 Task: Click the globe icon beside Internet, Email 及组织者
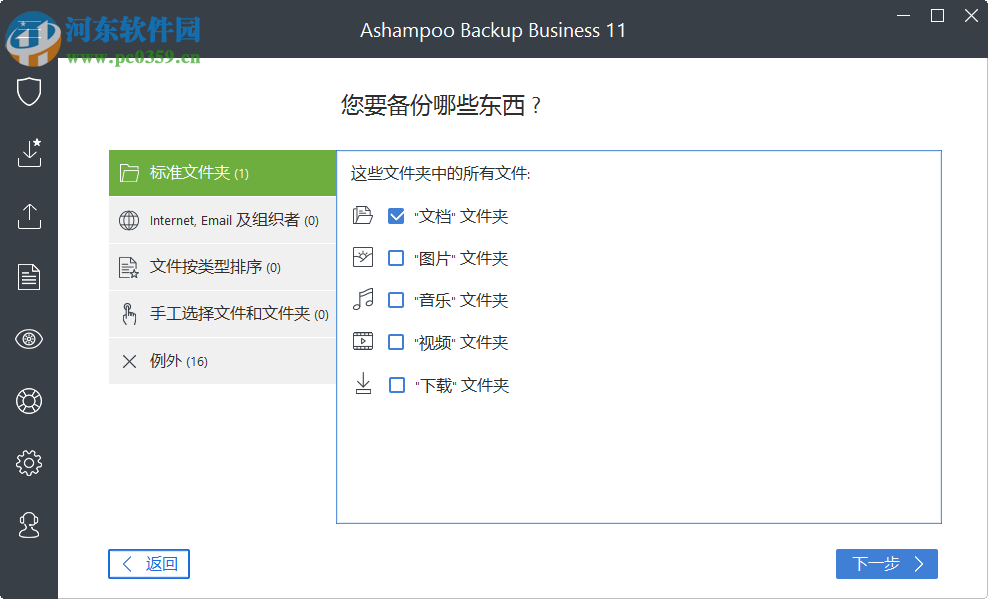point(129,220)
